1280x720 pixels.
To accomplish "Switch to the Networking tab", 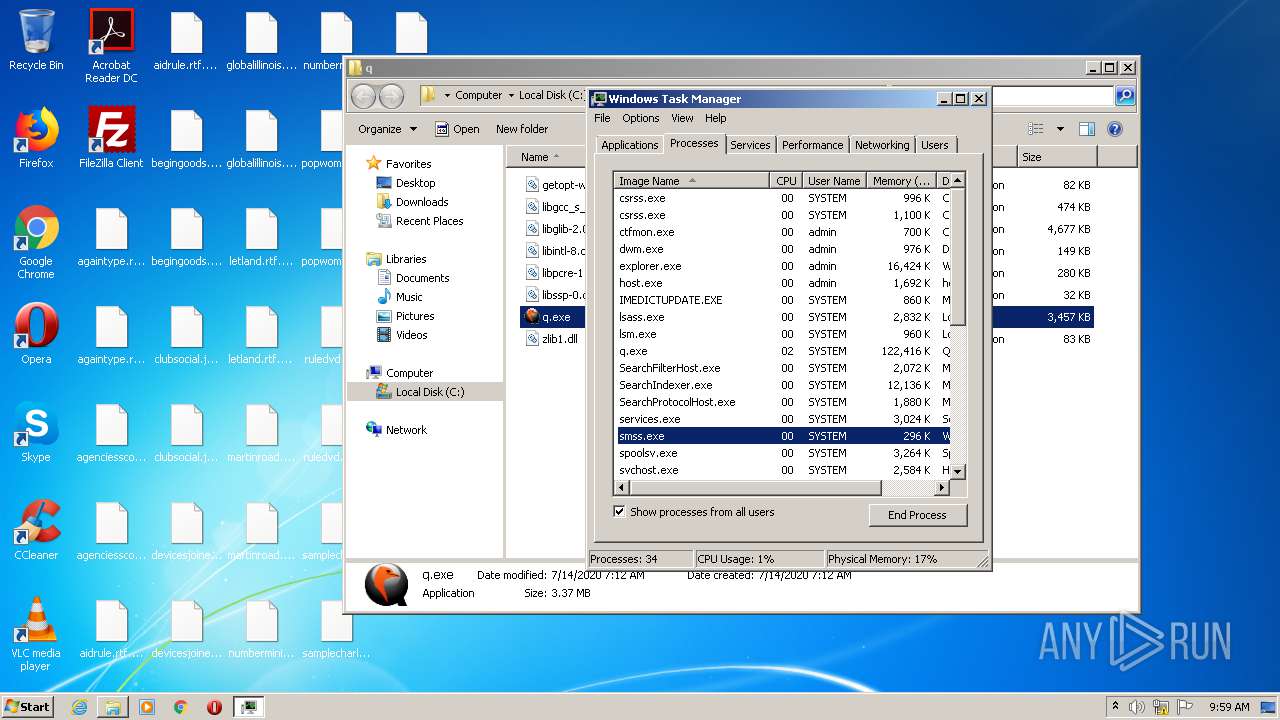I will tap(882, 145).
